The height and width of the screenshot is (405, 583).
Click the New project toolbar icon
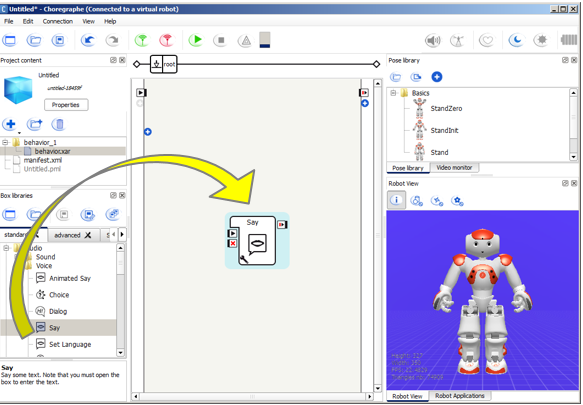(10, 40)
